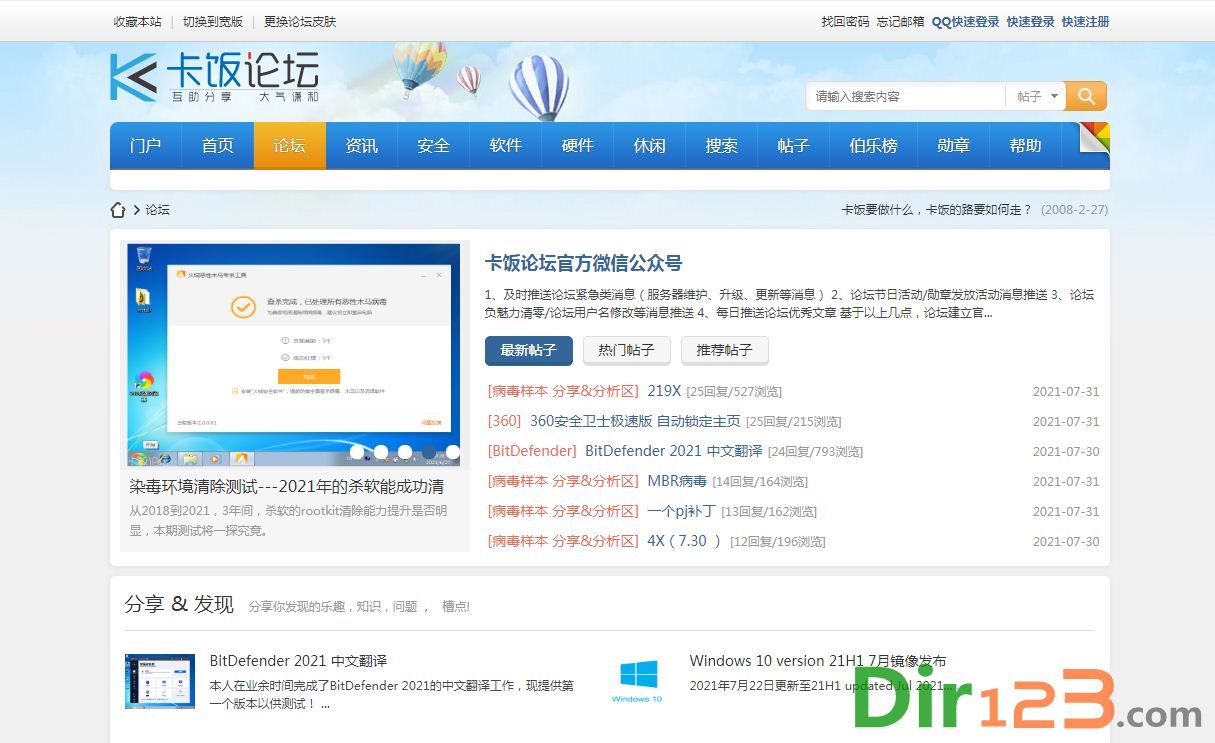The width and height of the screenshot is (1215, 743).
Task: Open the 4X（7.30 ） post
Action: [685, 541]
